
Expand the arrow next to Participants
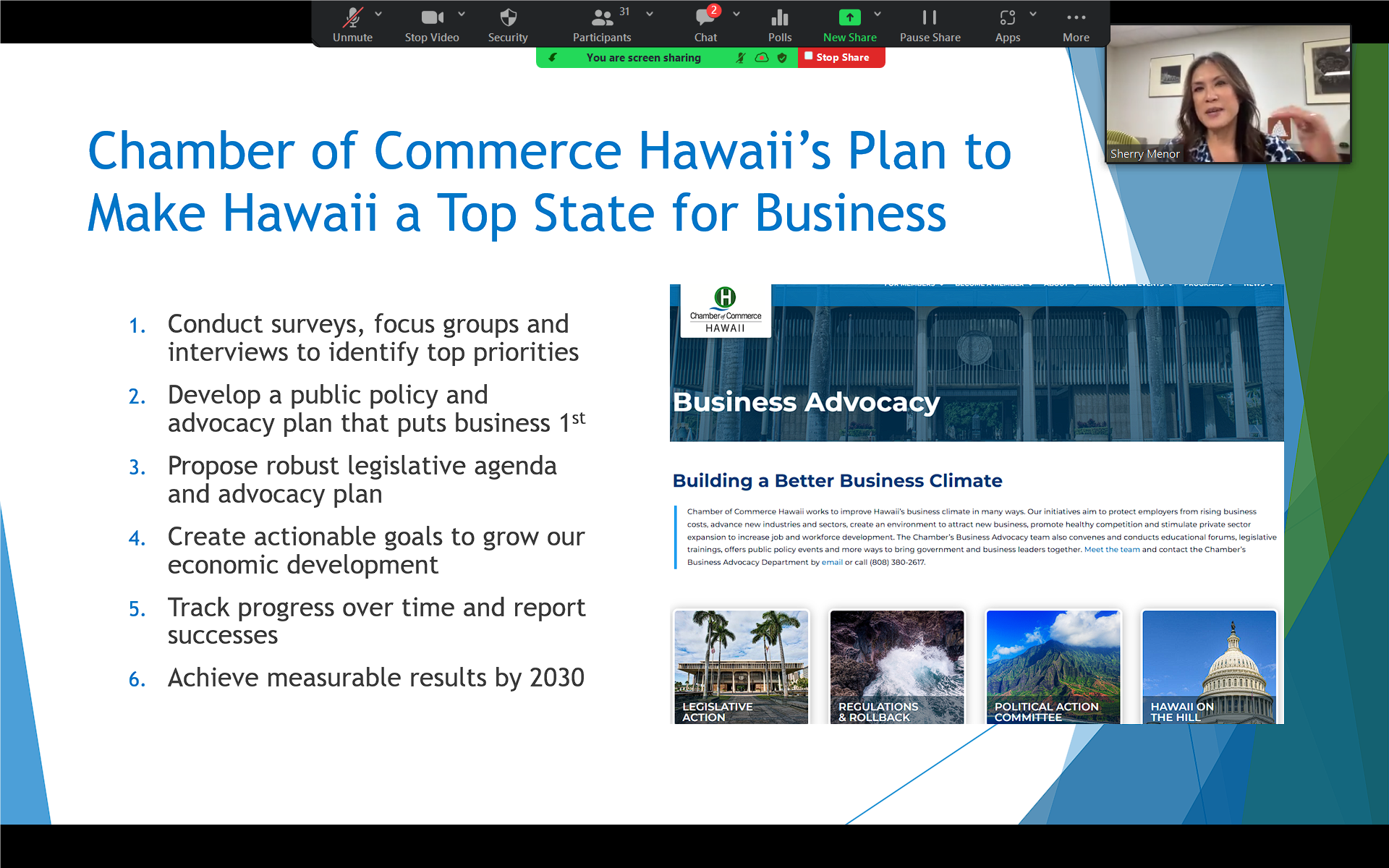pyautogui.click(x=650, y=14)
